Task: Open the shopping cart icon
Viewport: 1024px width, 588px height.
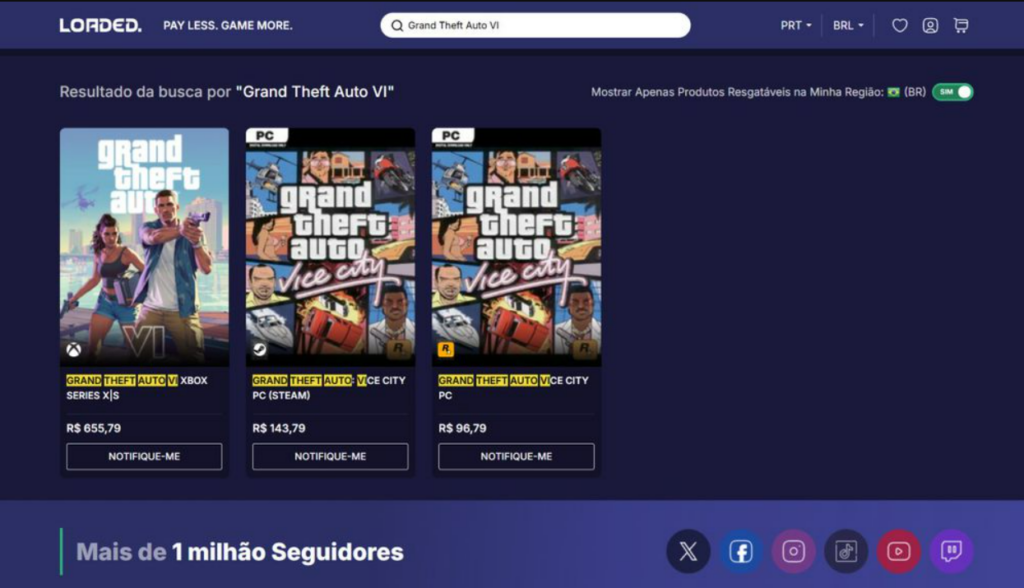Action: (961, 25)
